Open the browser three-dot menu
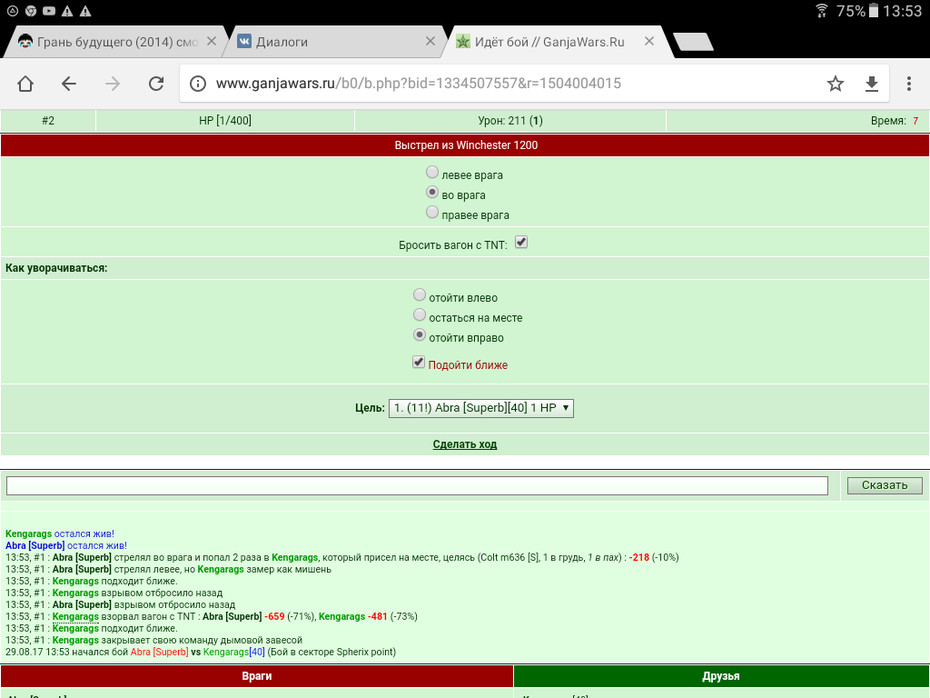 pos(909,84)
